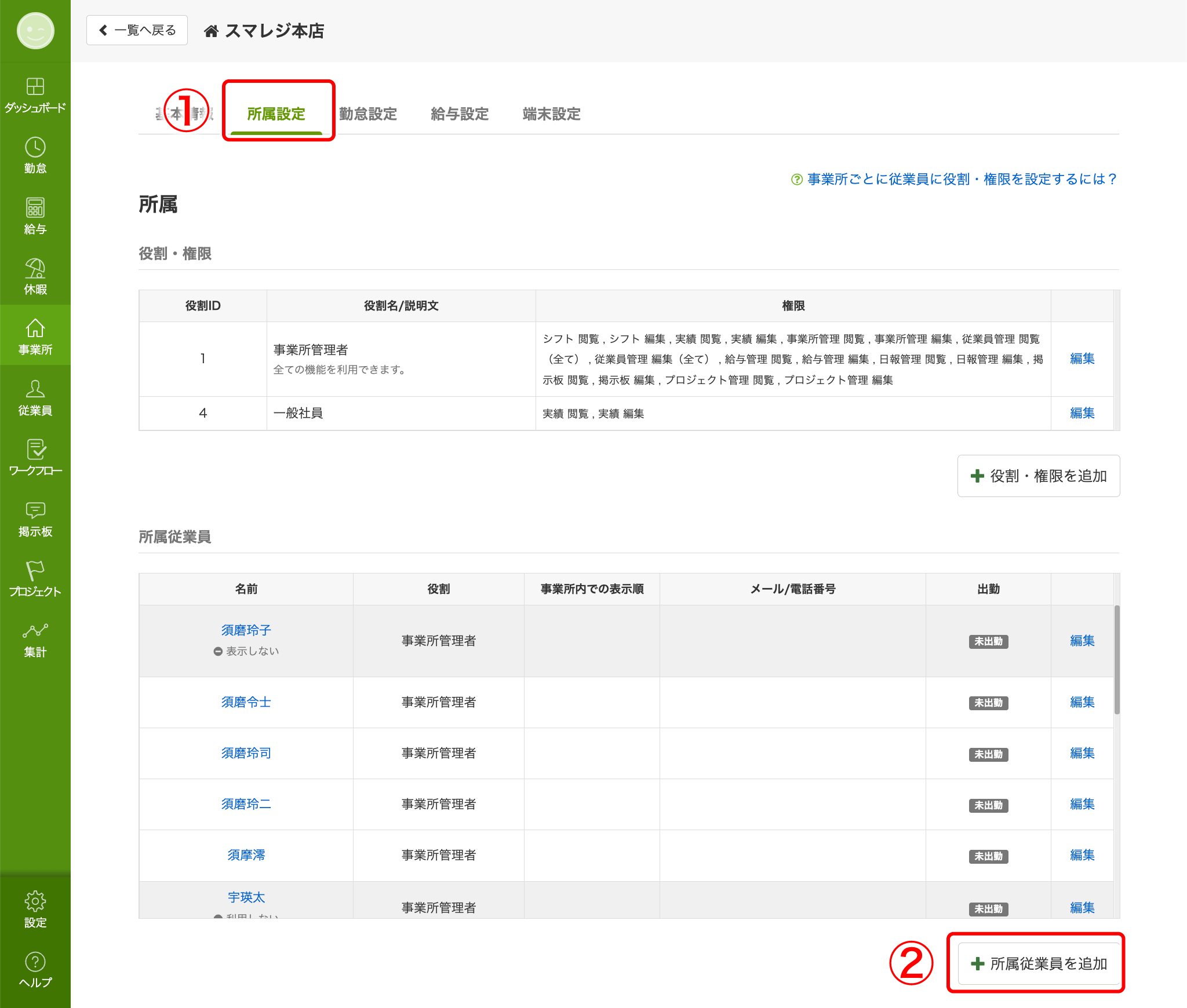This screenshot has width=1187, height=1008.
Task: Click 全ての機能を利用できます。 description text
Action: click(340, 370)
